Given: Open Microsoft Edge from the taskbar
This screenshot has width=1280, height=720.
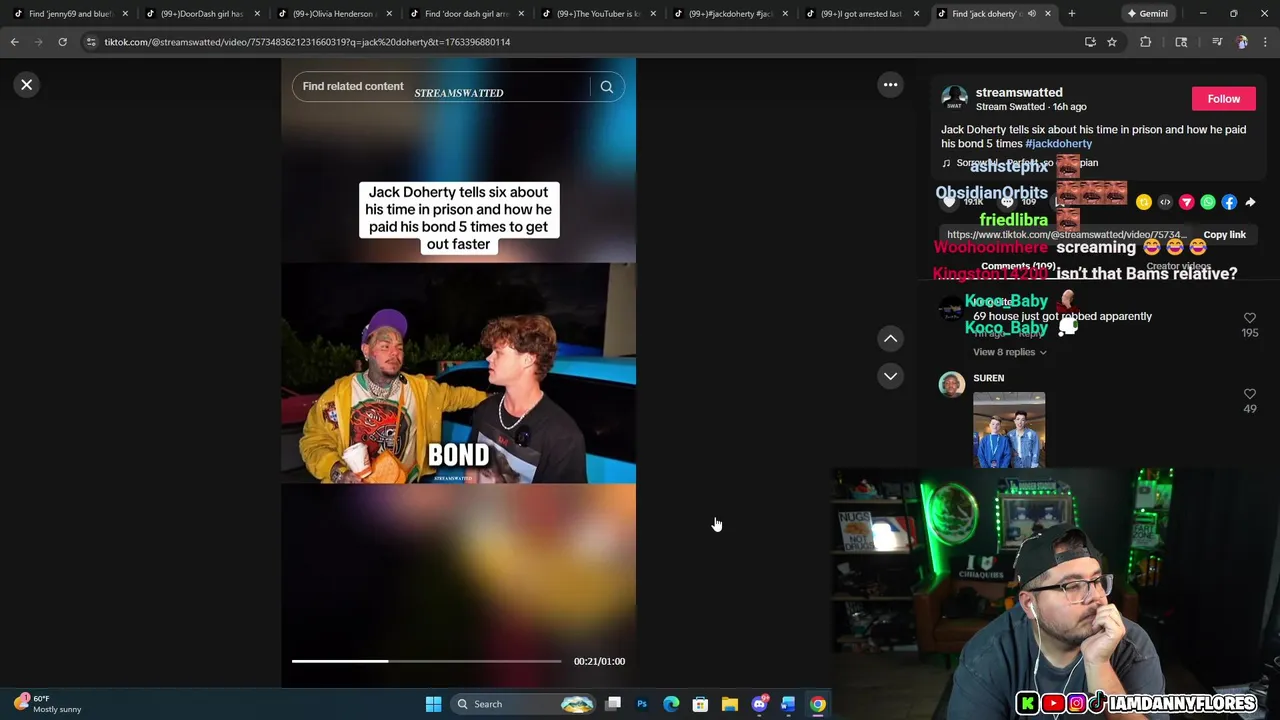Looking at the screenshot, I should 671,704.
